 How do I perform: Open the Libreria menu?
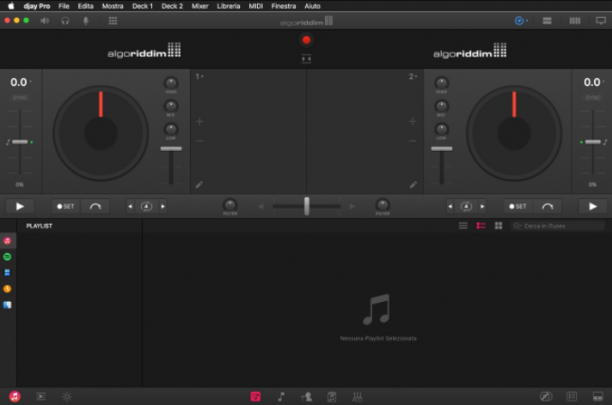(x=228, y=6)
